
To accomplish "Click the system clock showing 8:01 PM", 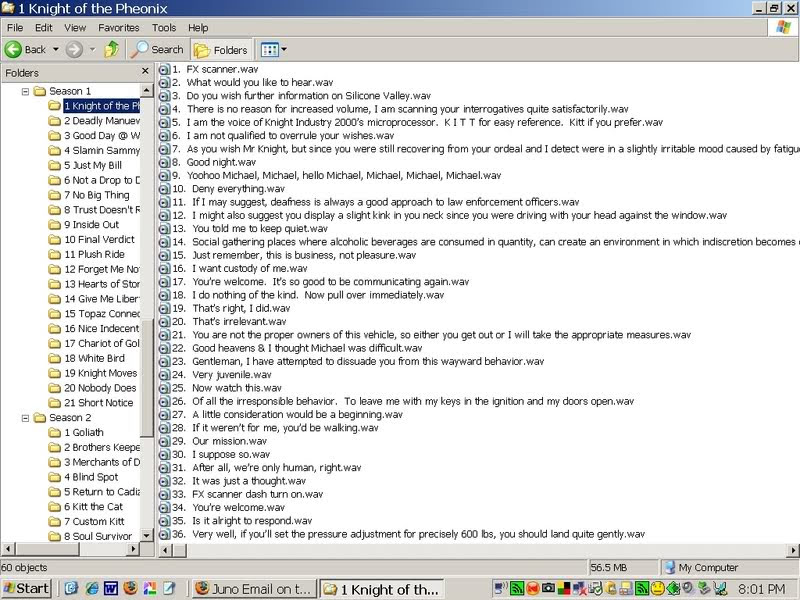I will (762, 589).
